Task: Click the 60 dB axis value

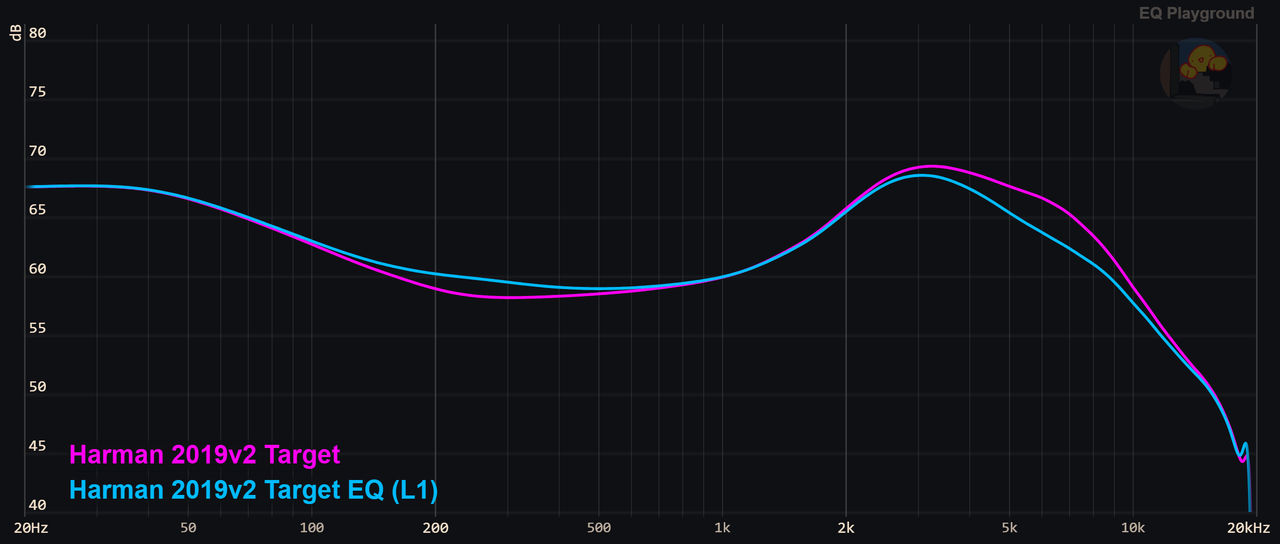Action: pos(38,269)
